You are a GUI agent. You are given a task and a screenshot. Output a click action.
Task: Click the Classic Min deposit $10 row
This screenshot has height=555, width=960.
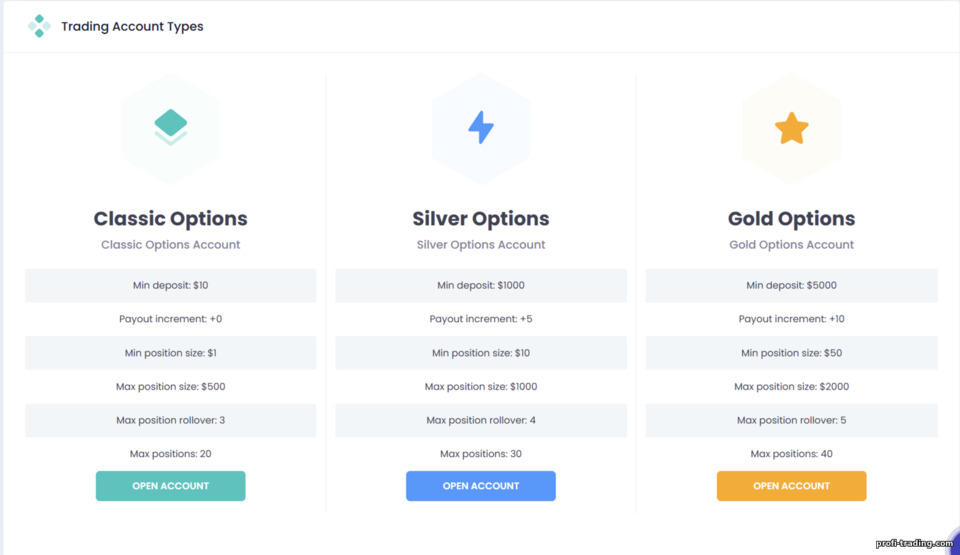tap(171, 285)
